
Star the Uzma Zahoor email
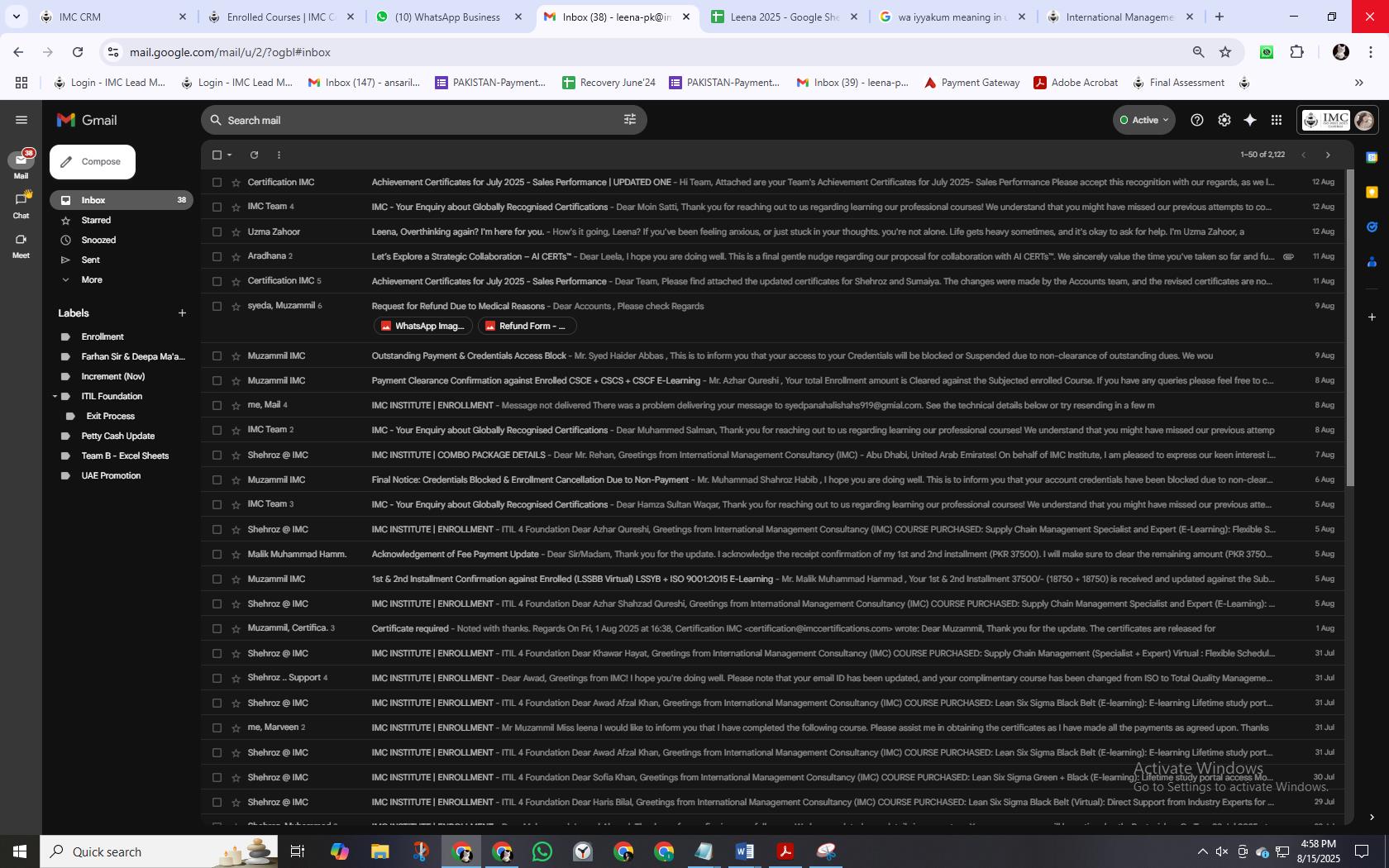click(x=236, y=231)
